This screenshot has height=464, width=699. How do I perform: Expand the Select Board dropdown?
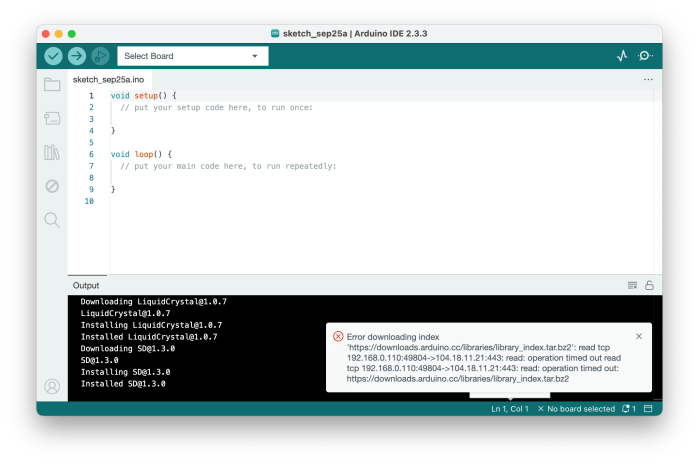192,56
